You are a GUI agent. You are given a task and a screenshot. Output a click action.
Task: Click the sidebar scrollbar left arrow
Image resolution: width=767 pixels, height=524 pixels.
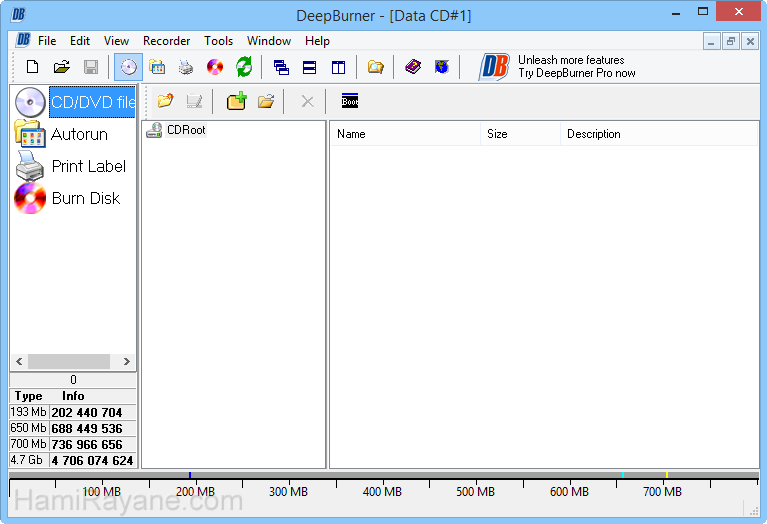(19, 362)
